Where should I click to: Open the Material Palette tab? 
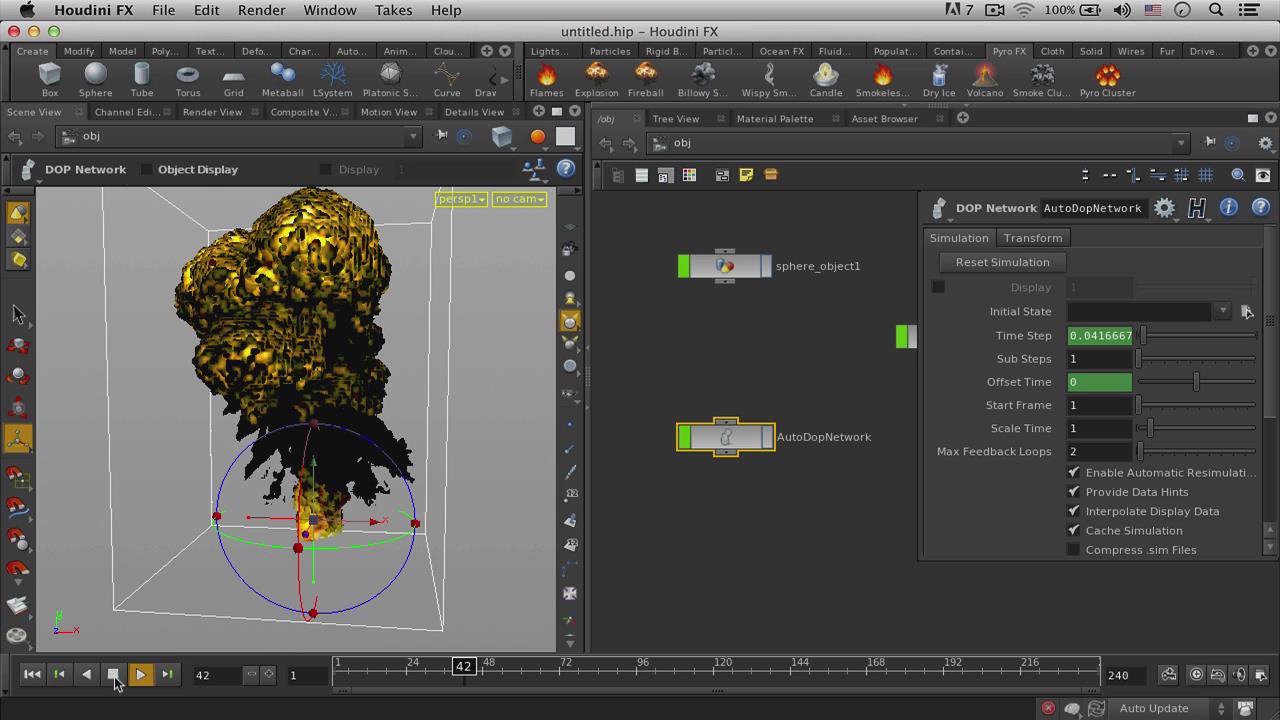click(x=775, y=118)
